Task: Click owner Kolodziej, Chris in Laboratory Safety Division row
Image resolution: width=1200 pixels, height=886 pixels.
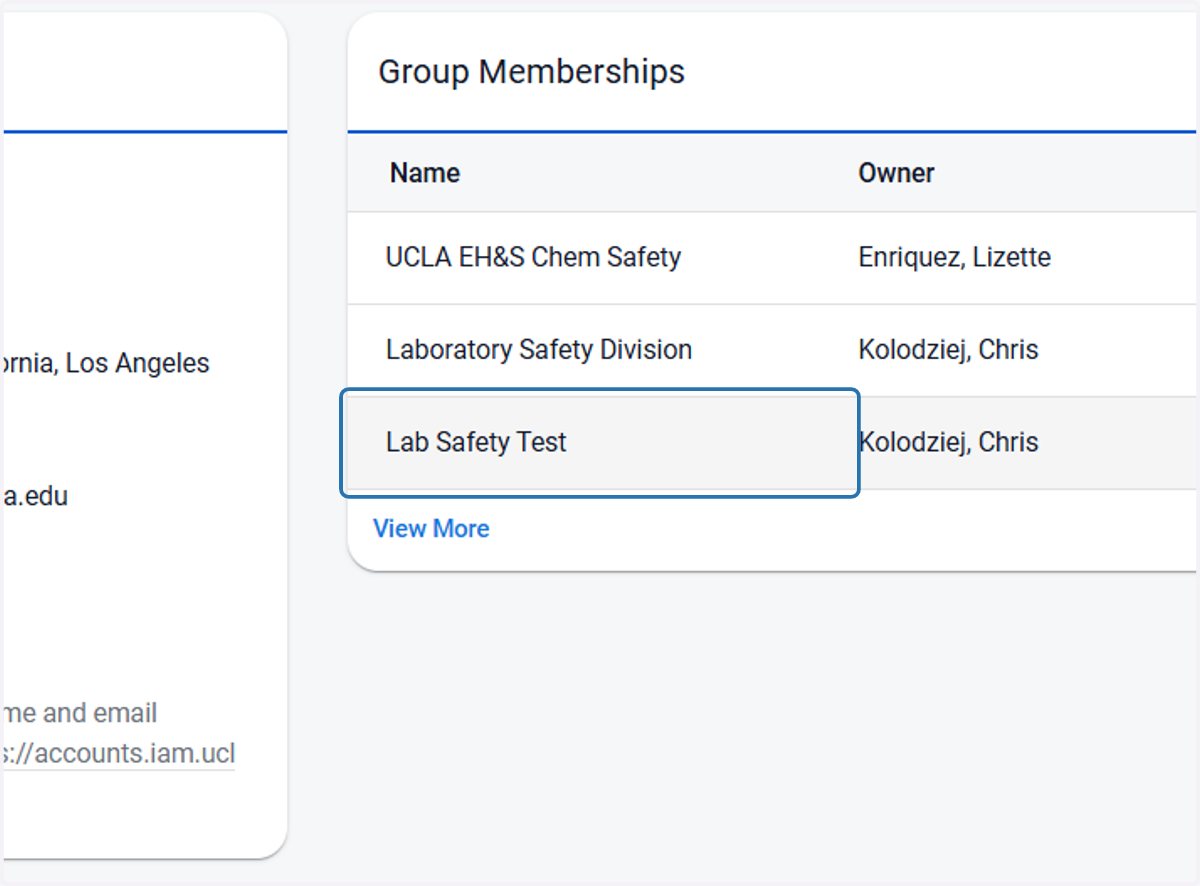Action: (948, 350)
